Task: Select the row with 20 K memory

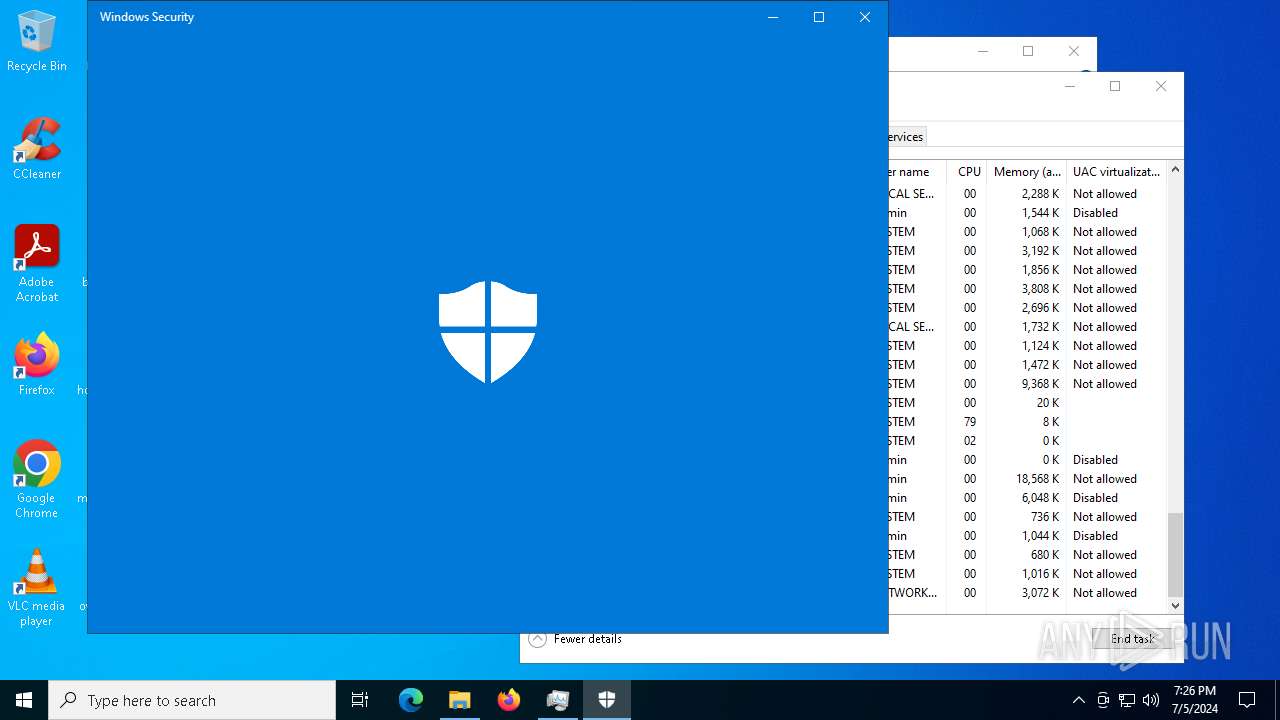Action: [x=1027, y=403]
